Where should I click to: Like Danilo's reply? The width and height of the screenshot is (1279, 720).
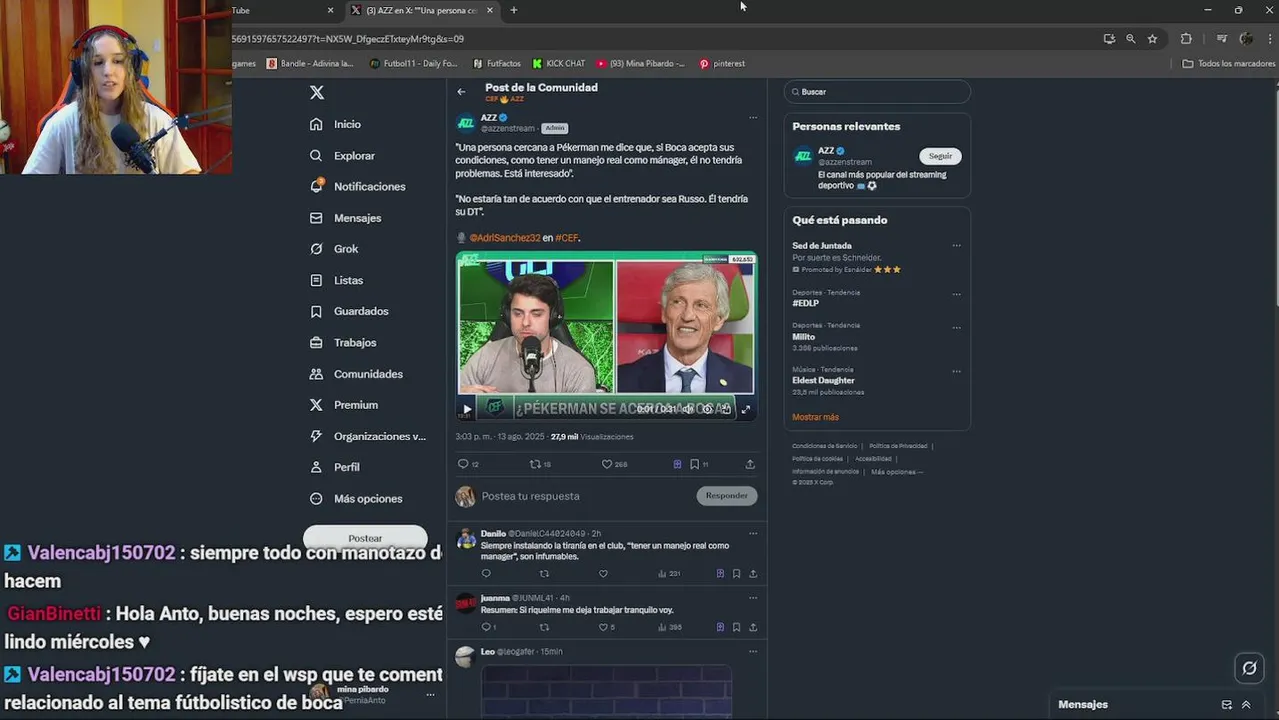(x=603, y=574)
